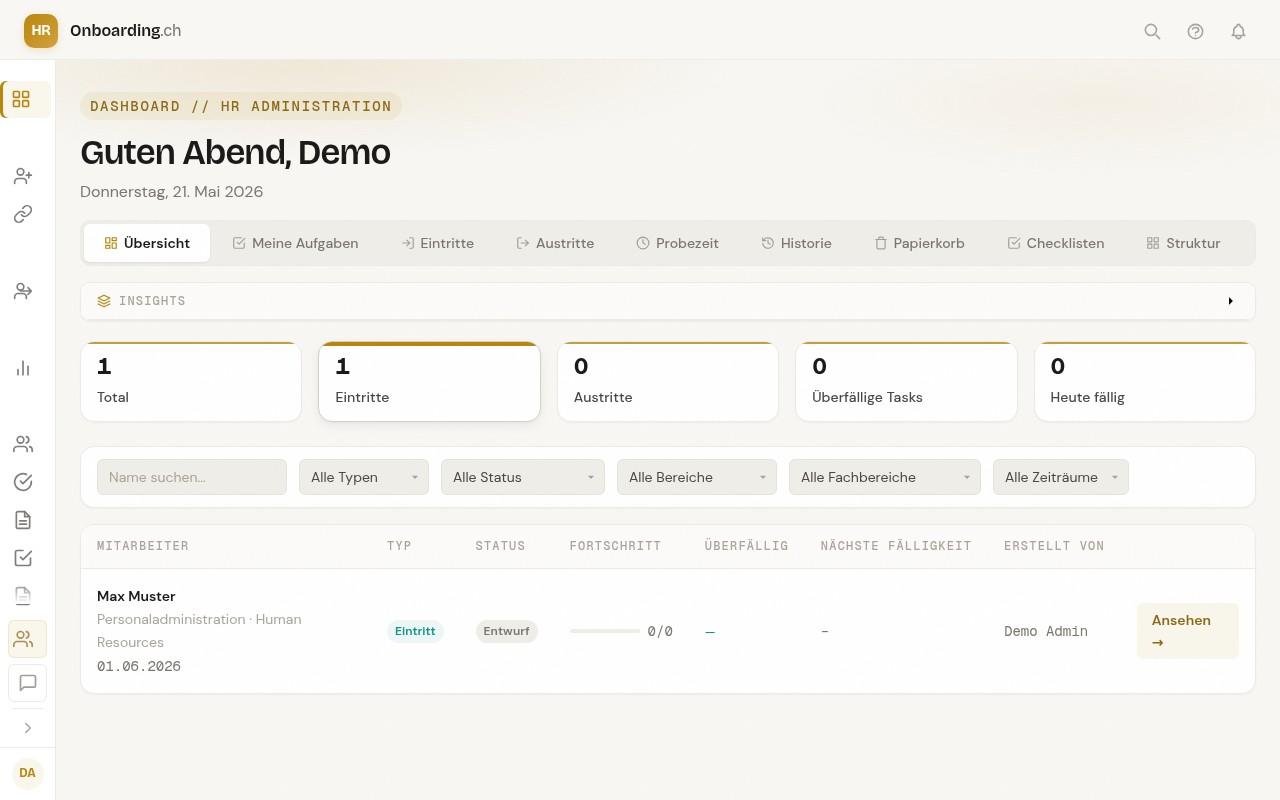The width and height of the screenshot is (1280, 800).
Task: Open the square checkbox sidebar icon
Action: [x=23, y=558]
